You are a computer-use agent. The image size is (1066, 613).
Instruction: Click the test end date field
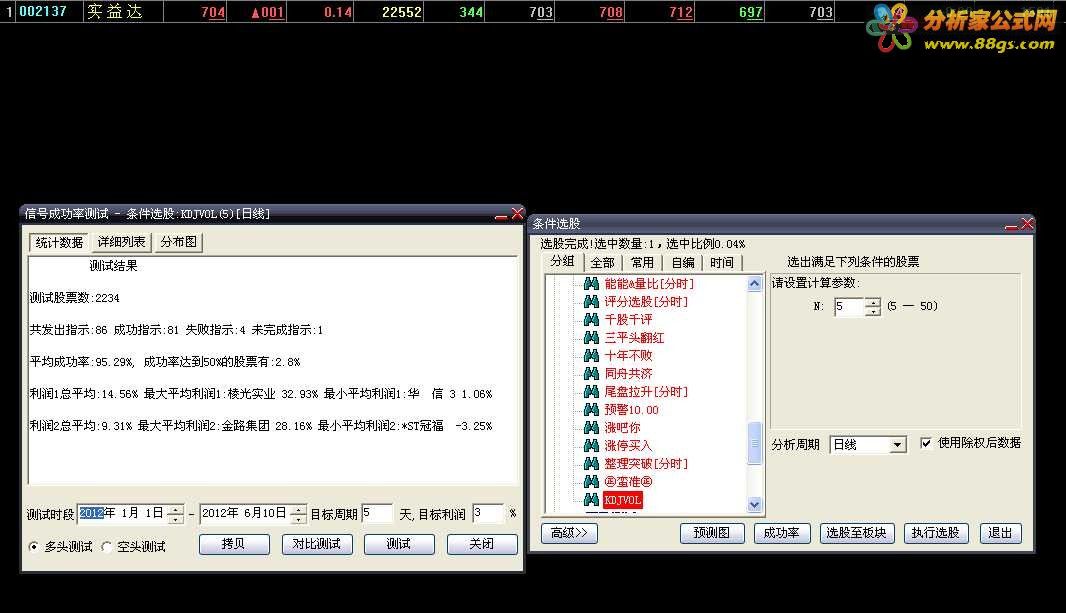(x=245, y=514)
